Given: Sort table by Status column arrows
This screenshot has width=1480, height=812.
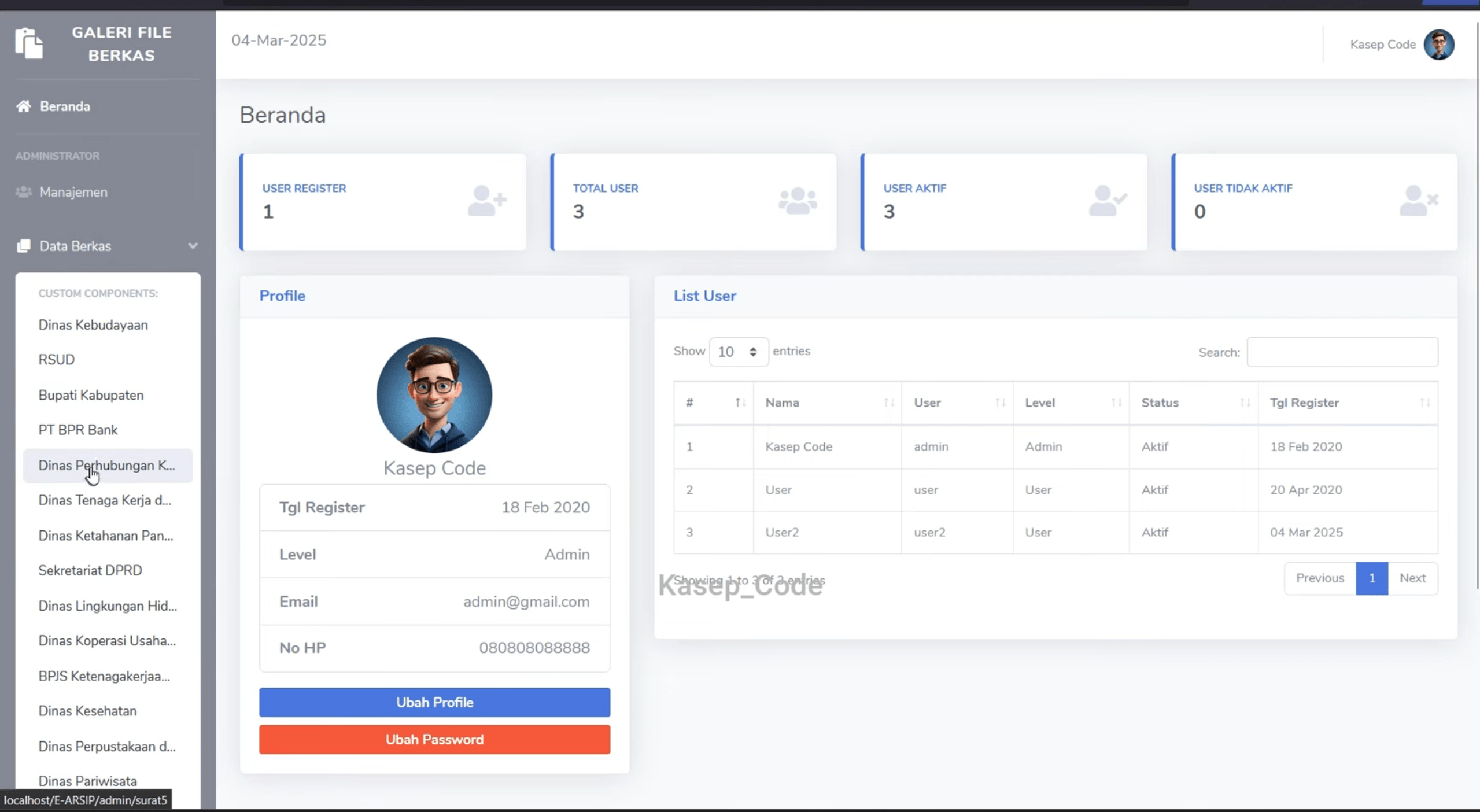Looking at the screenshot, I should pos(1245,403).
